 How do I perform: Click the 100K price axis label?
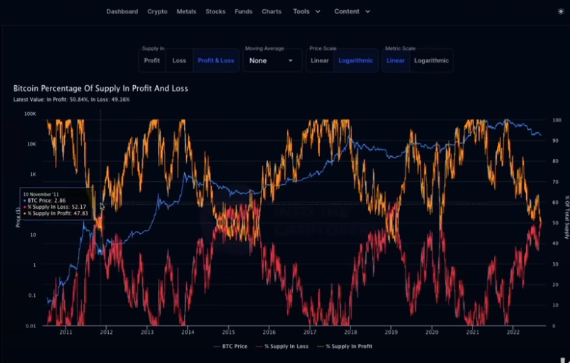pos(30,114)
